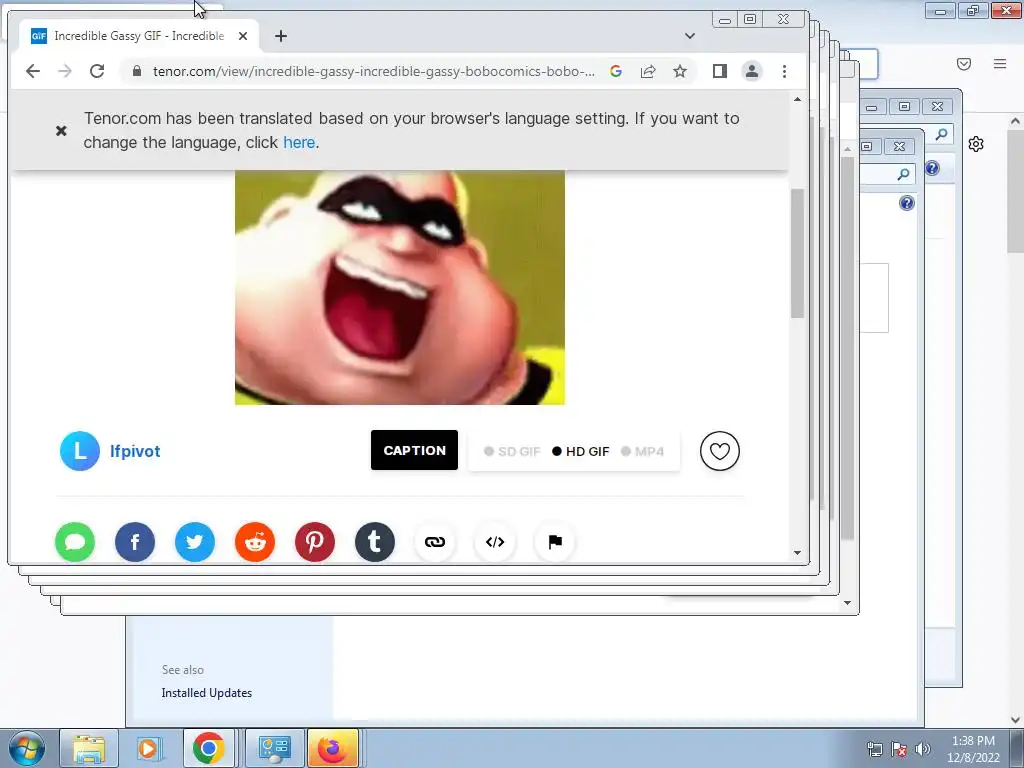View site information lock icon
This screenshot has width=1024, height=768.
[x=136, y=71]
